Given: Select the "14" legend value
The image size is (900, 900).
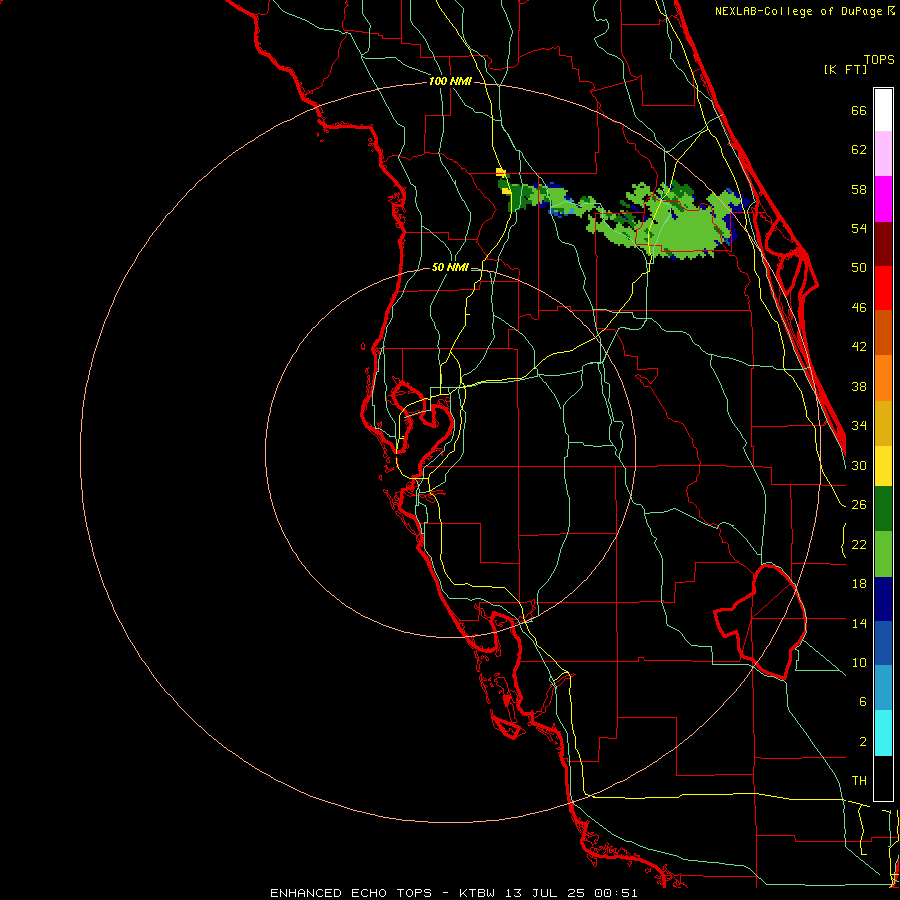Looking at the screenshot, I should (859, 623).
